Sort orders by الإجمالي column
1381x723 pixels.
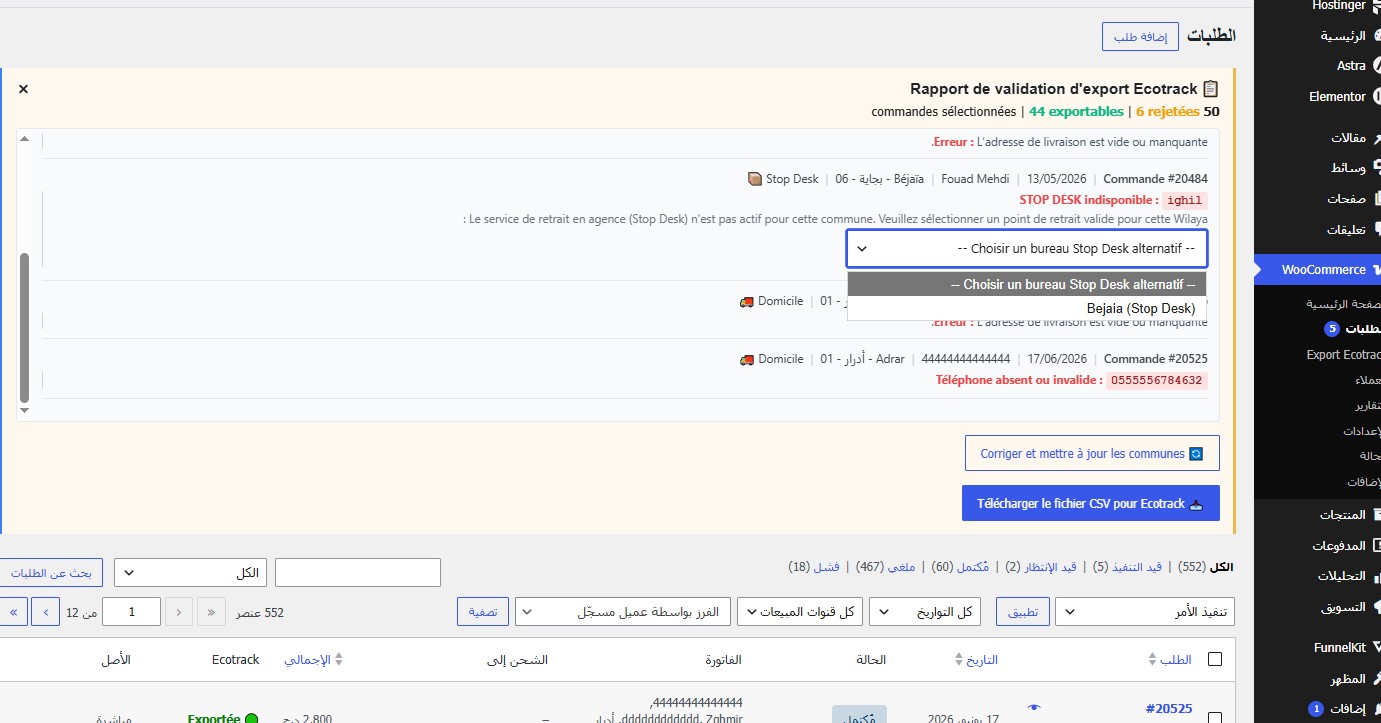[x=314, y=660]
